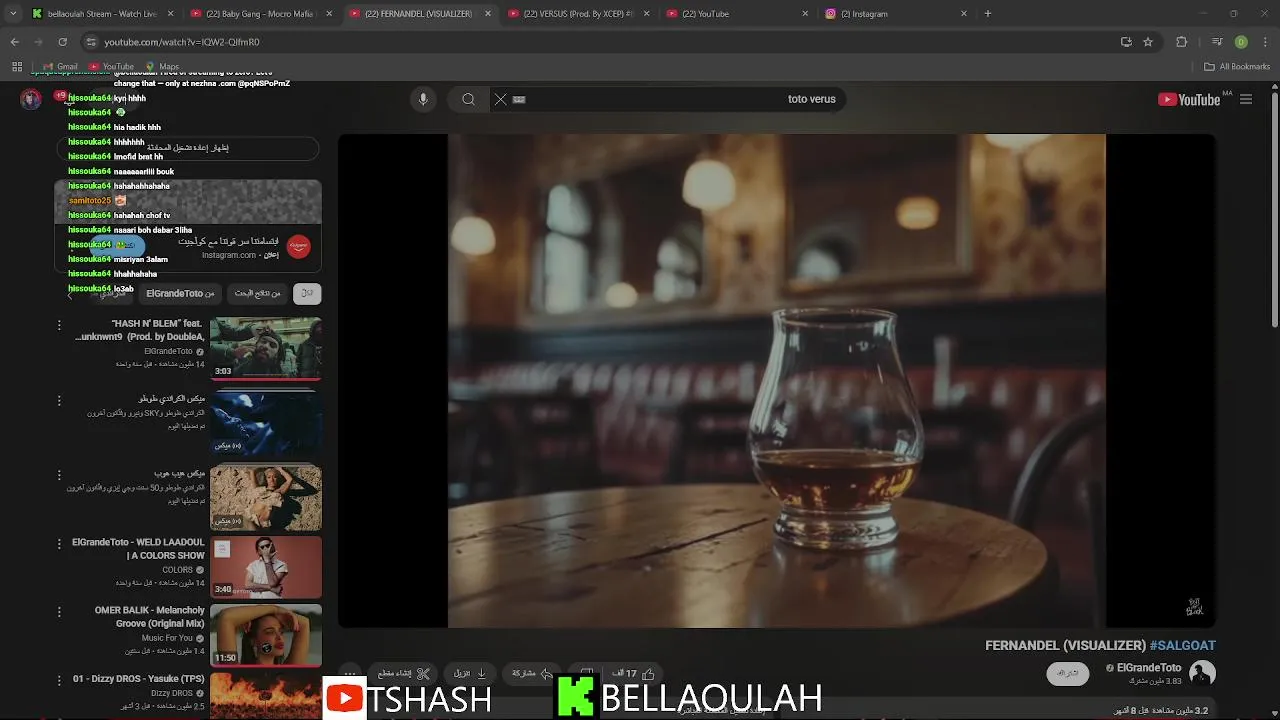
Task: Show chat replay button
Action: [188, 147]
